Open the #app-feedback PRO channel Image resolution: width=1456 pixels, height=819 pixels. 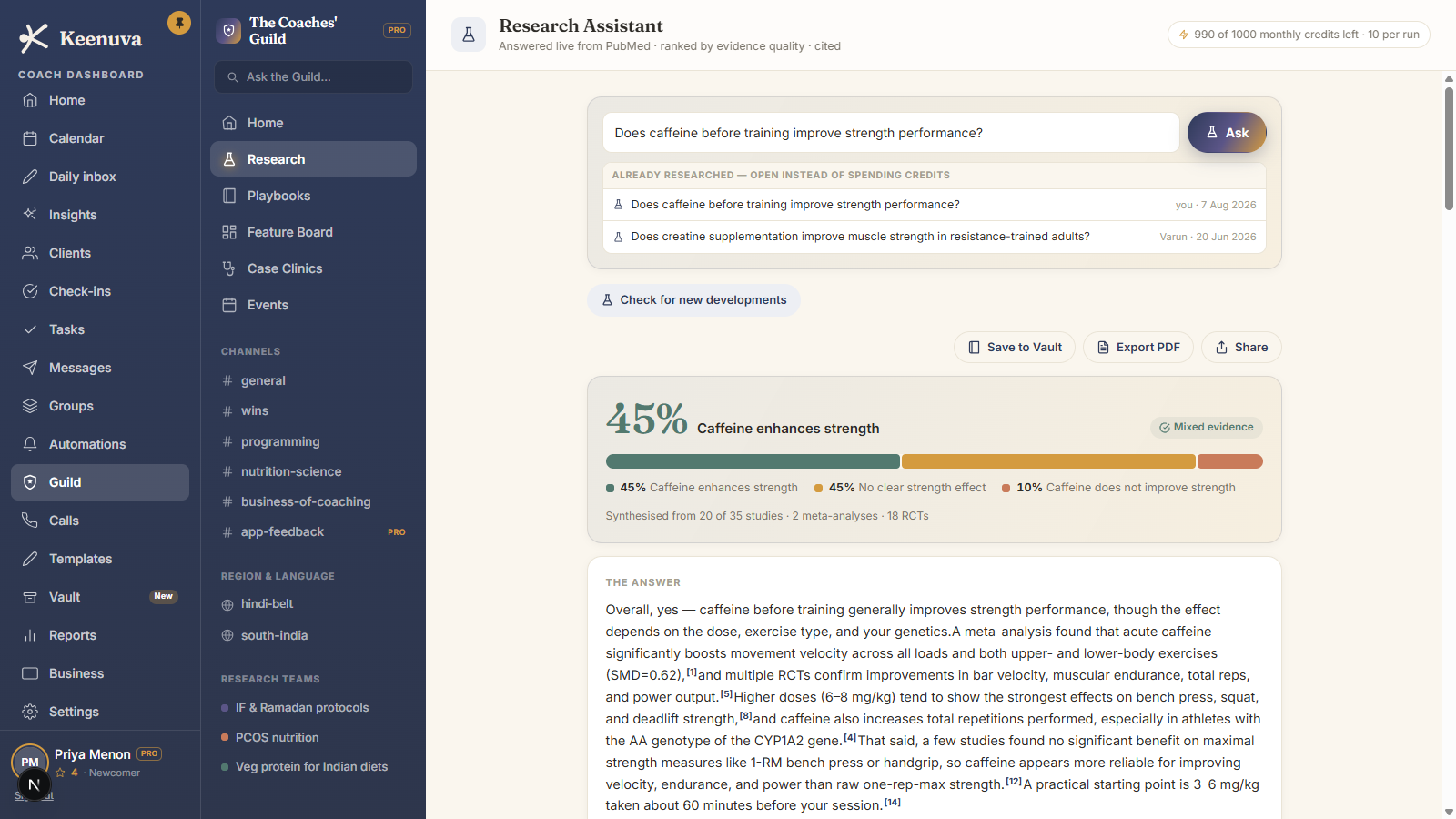pyautogui.click(x=313, y=531)
